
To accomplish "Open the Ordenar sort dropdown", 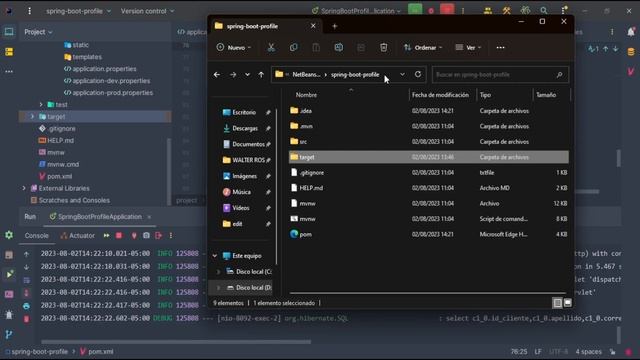I will (x=423, y=48).
